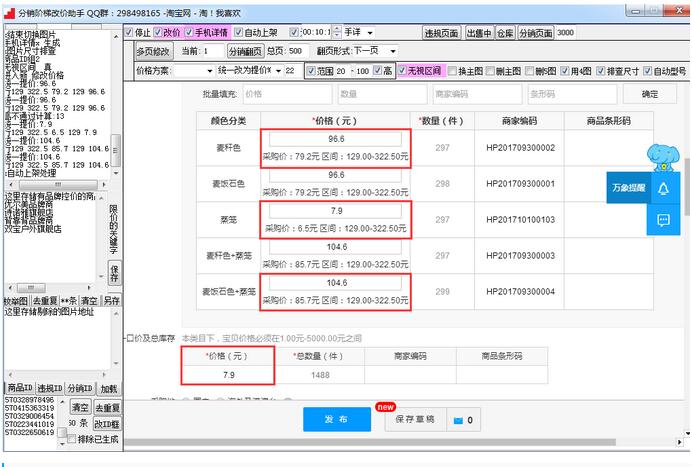
Task: Click the batch fill 数量 input field
Action: [x=383, y=94]
